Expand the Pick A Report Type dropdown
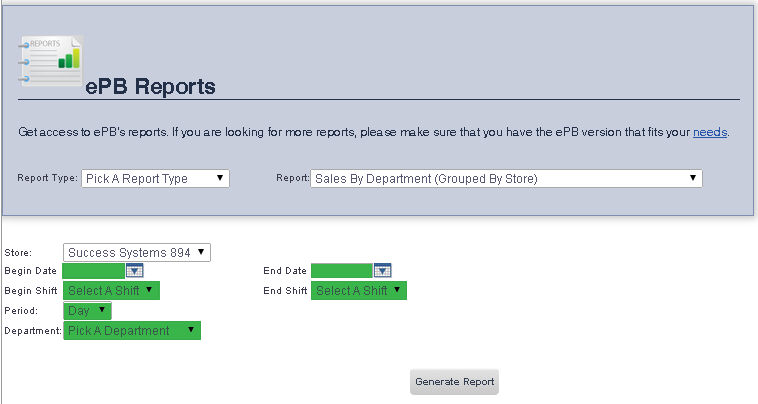 click(x=155, y=179)
